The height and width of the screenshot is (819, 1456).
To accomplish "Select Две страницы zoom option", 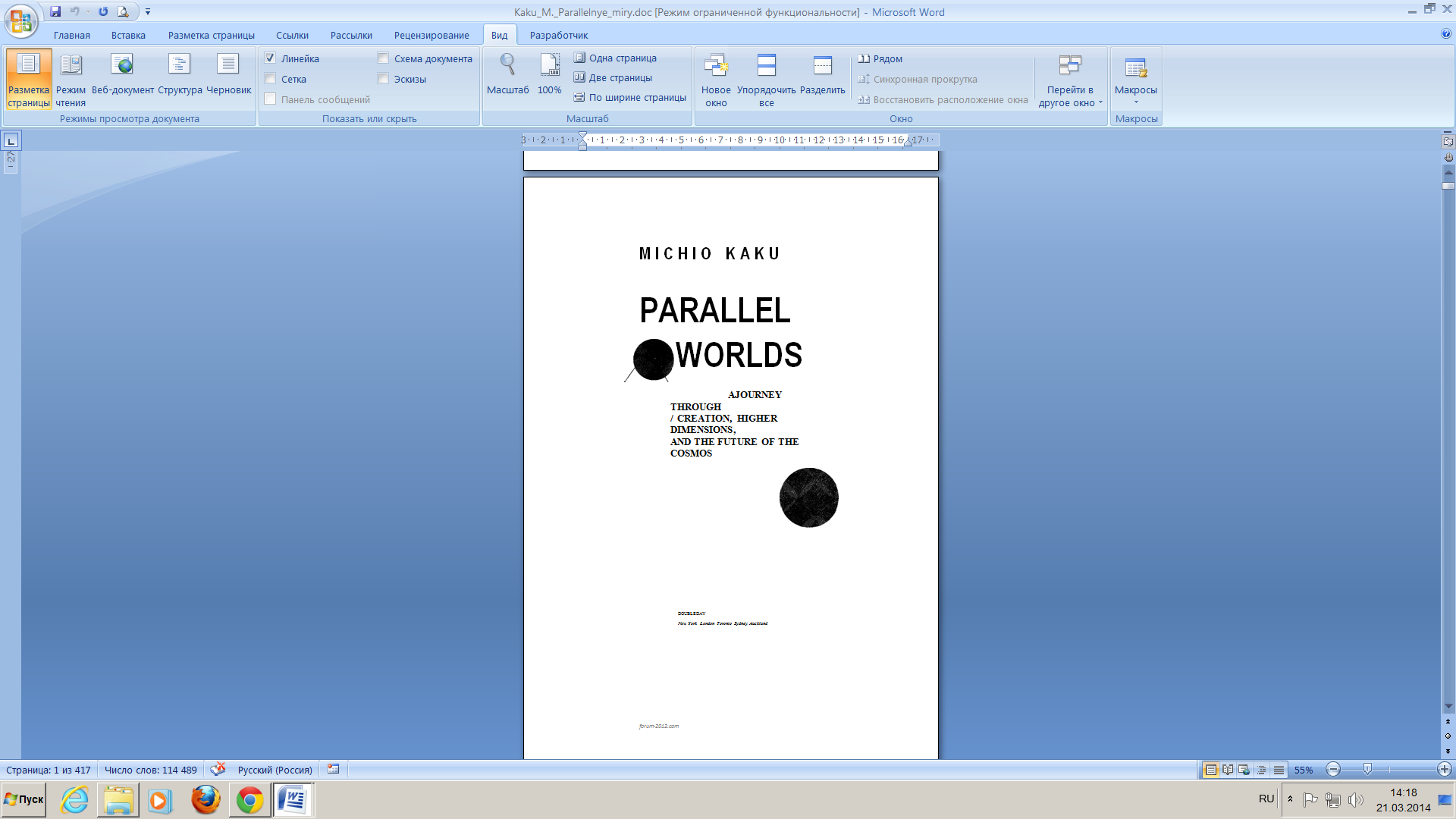I will tap(613, 77).
